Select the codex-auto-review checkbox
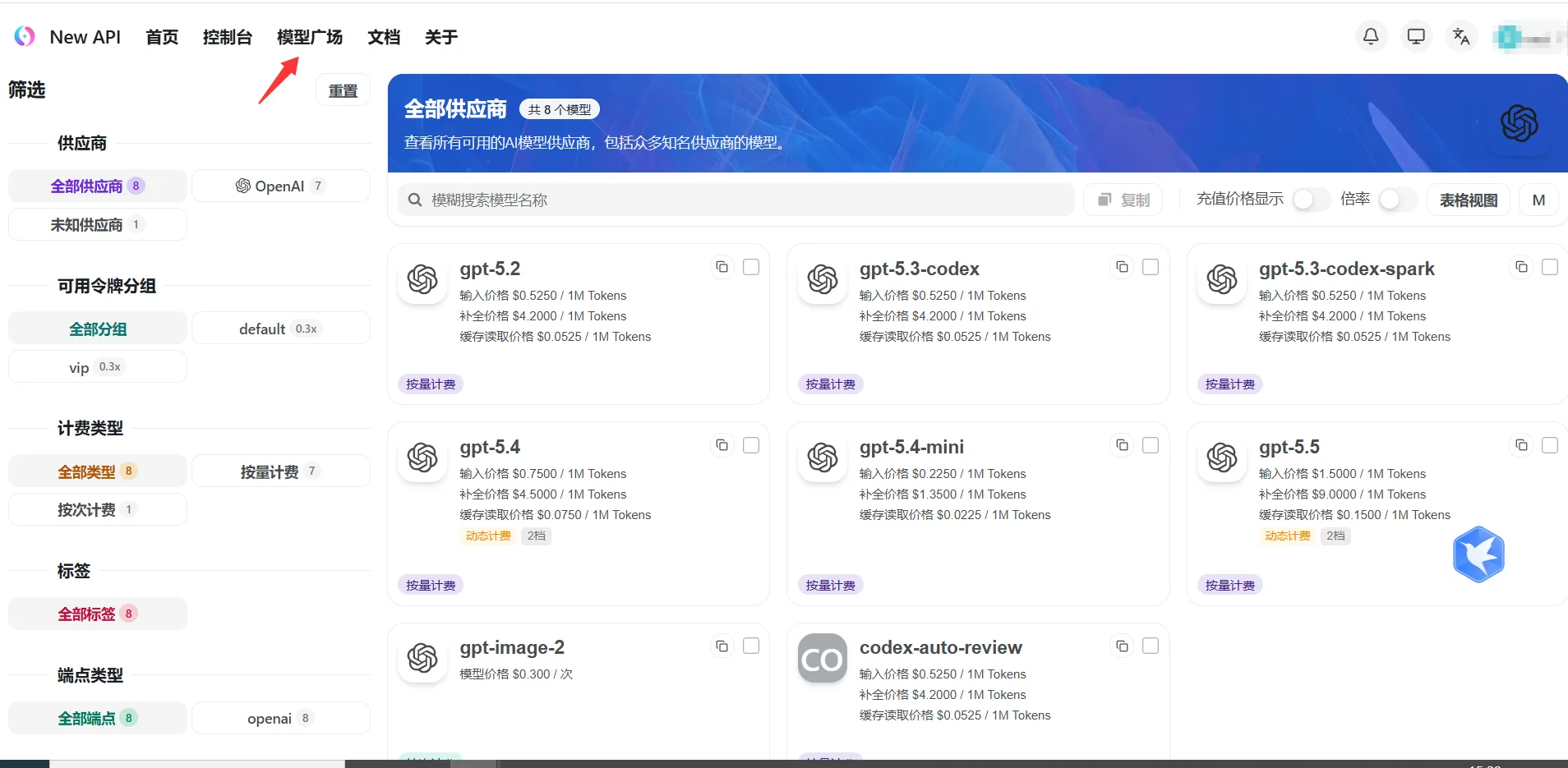1568x768 pixels. 1151,646
